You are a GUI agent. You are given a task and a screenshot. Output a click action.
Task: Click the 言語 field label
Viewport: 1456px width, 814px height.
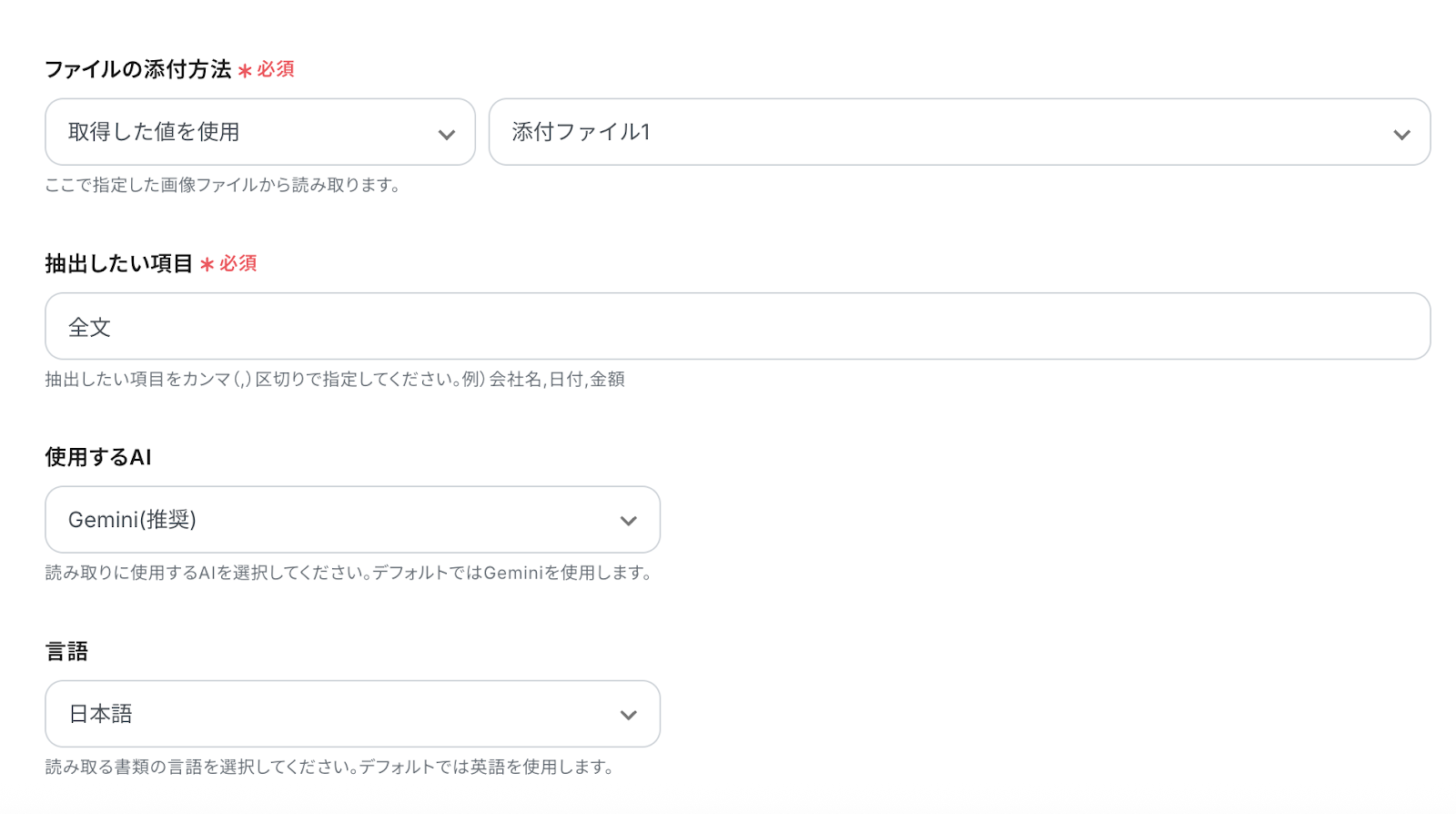click(66, 651)
